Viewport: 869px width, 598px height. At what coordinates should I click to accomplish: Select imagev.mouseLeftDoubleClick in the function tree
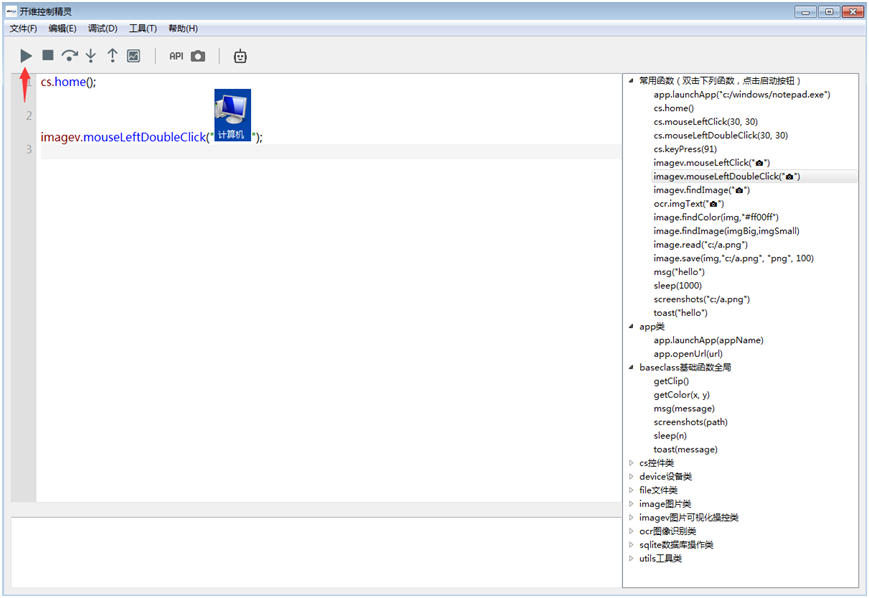[727, 176]
